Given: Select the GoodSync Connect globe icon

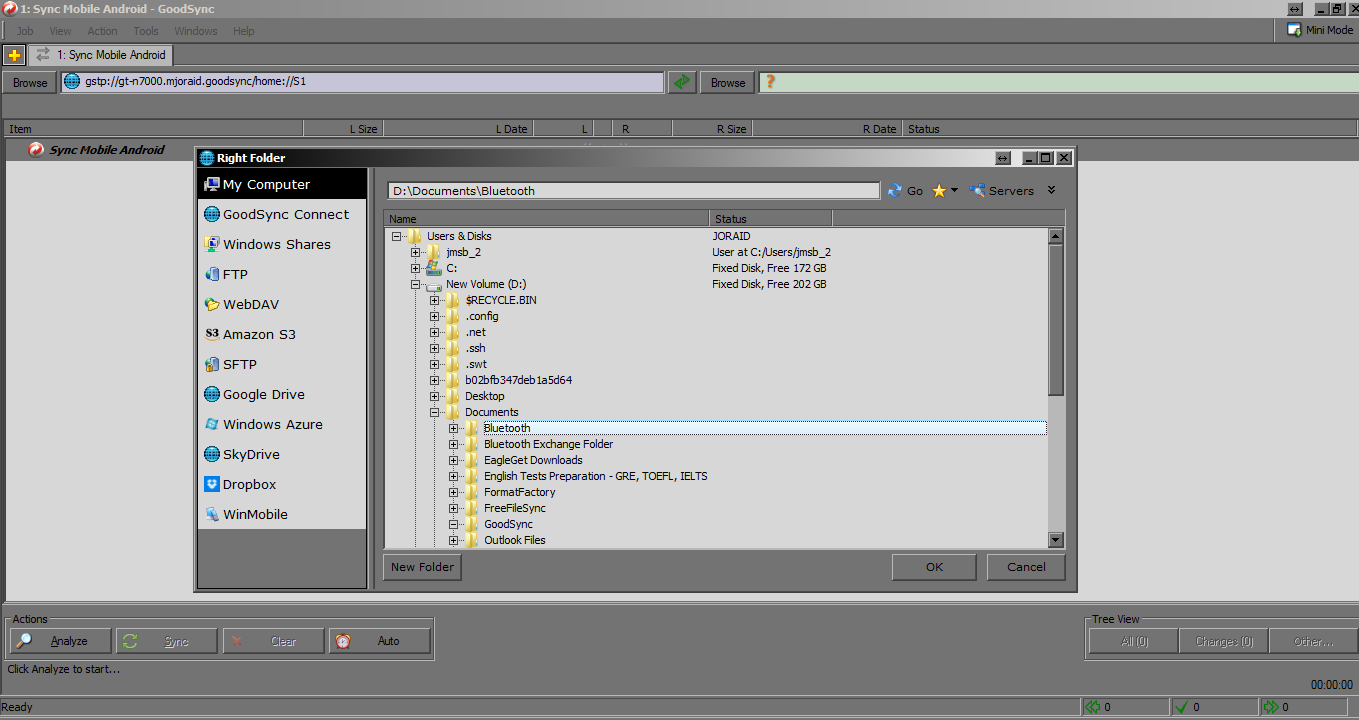Looking at the screenshot, I should (x=212, y=214).
